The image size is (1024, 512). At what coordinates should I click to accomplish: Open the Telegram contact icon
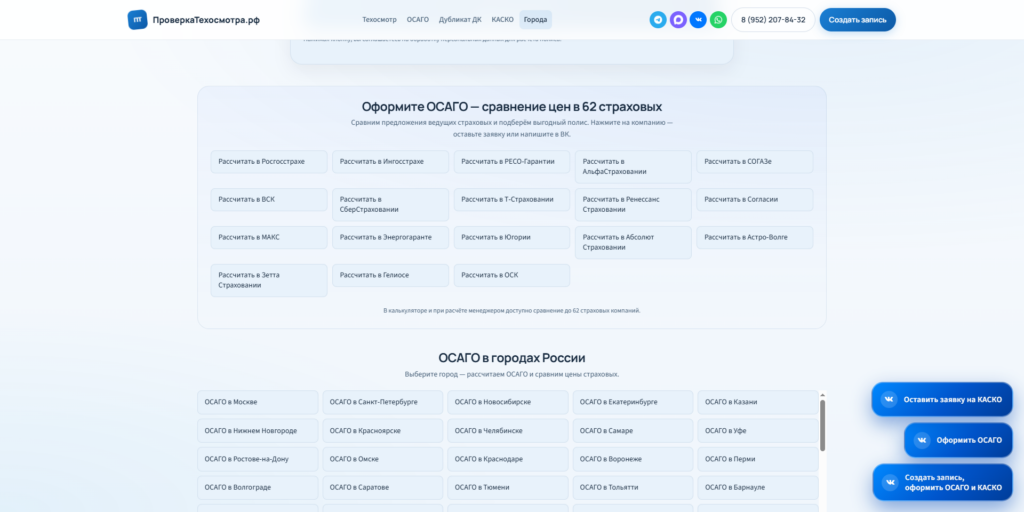658,20
